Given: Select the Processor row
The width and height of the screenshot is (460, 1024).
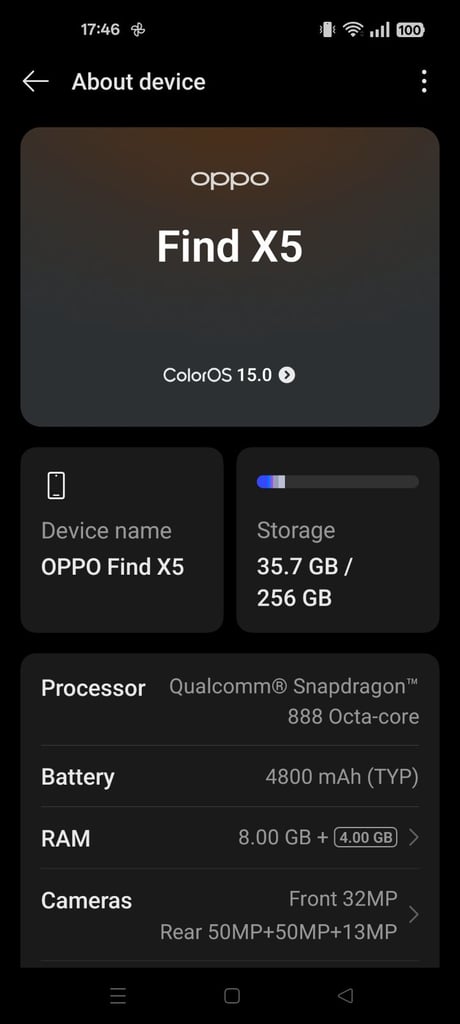Looking at the screenshot, I should coord(230,702).
